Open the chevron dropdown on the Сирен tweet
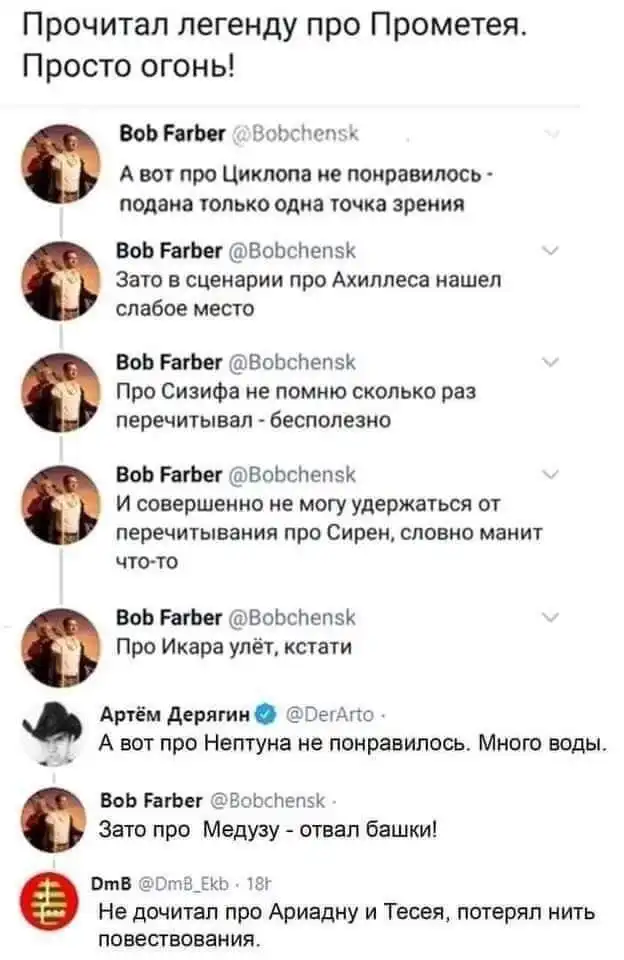 tap(551, 474)
